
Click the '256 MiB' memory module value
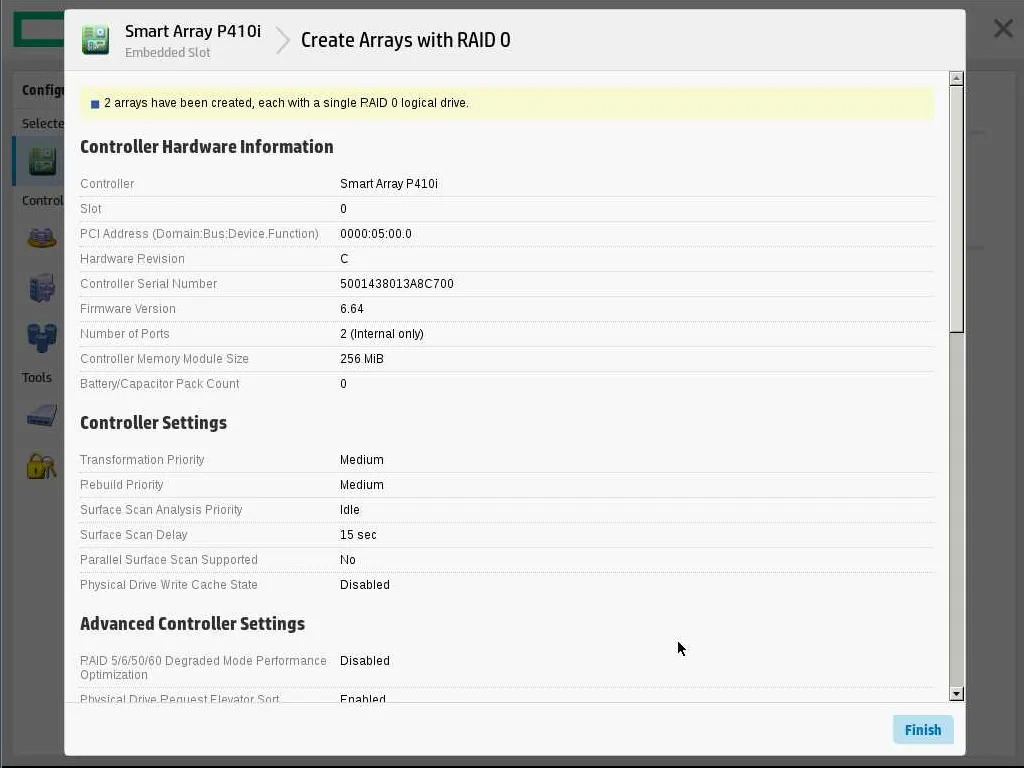(362, 359)
